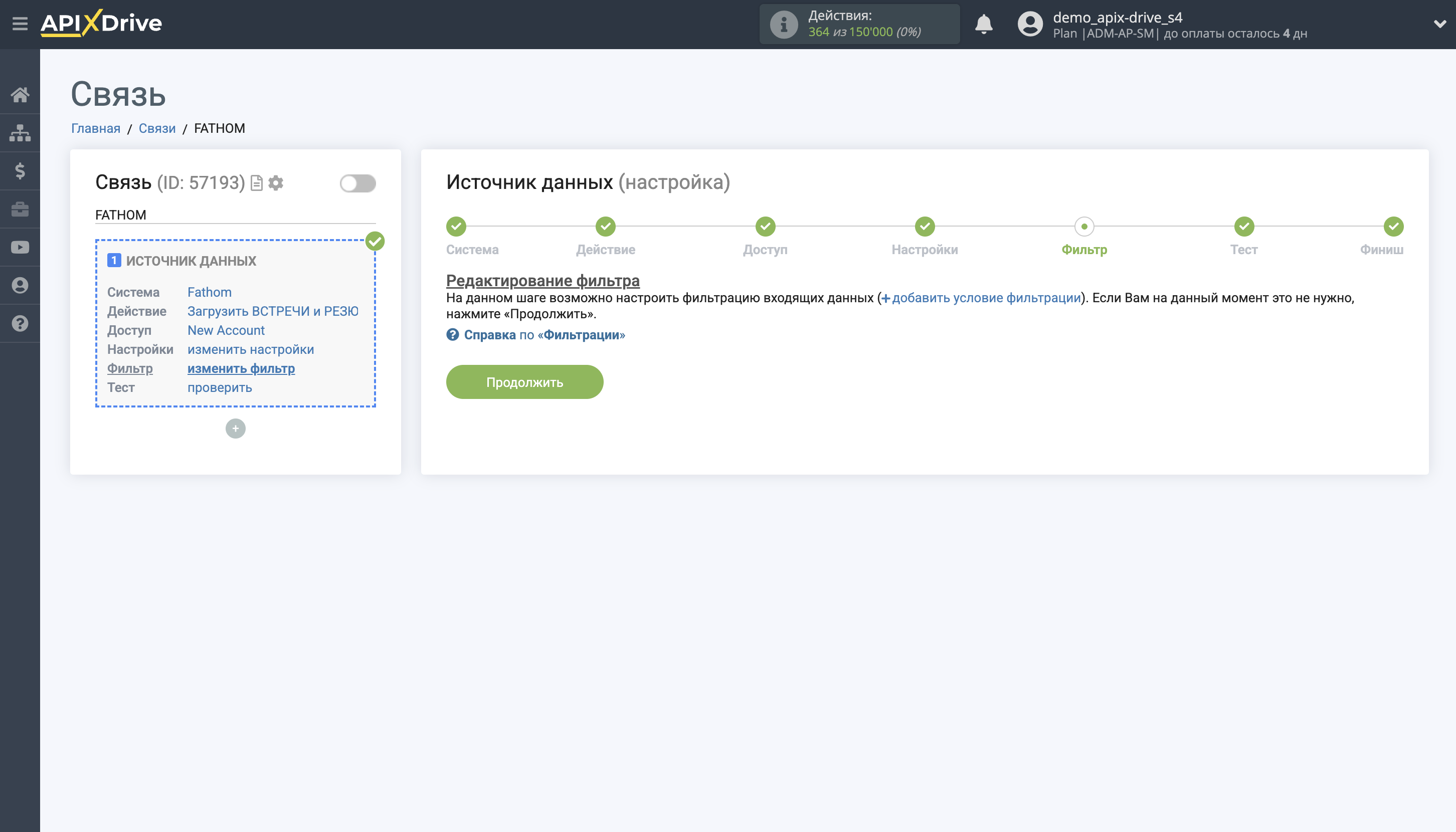1456x832 pixels.
Task: Open the briefcase icon in sidebar
Action: tap(20, 209)
